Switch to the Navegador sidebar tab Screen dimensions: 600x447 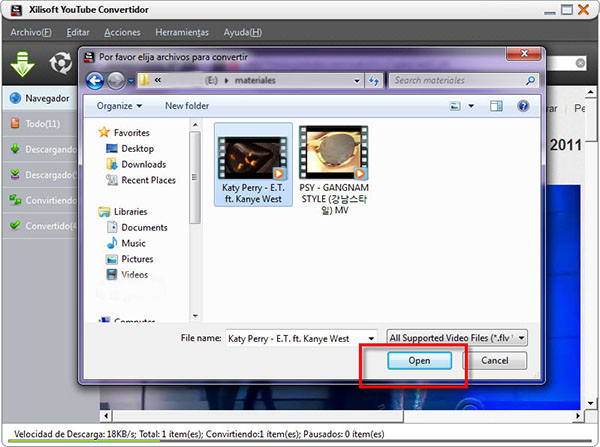point(40,98)
